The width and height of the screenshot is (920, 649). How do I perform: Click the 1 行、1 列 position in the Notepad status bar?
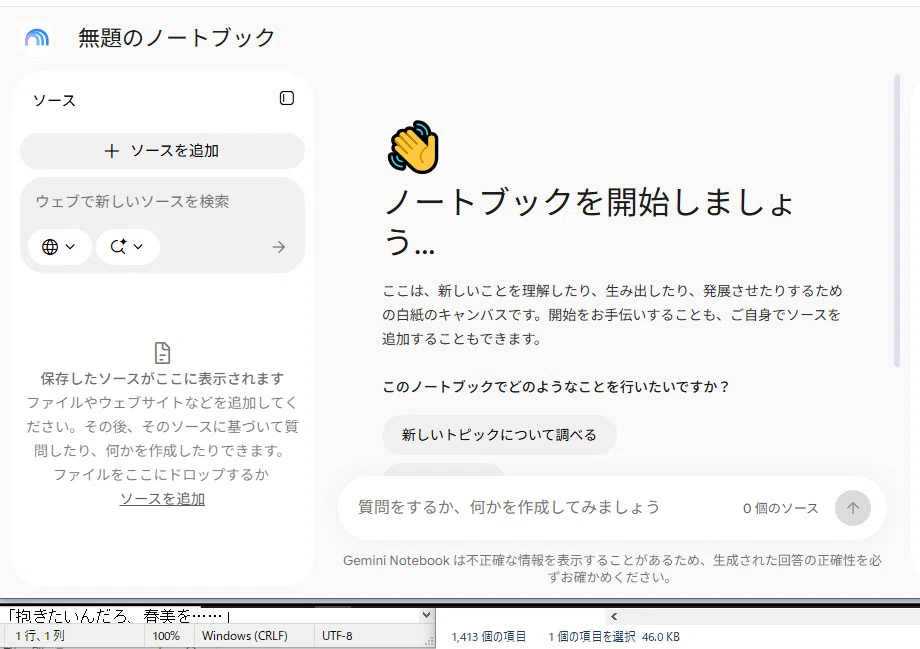(x=40, y=636)
